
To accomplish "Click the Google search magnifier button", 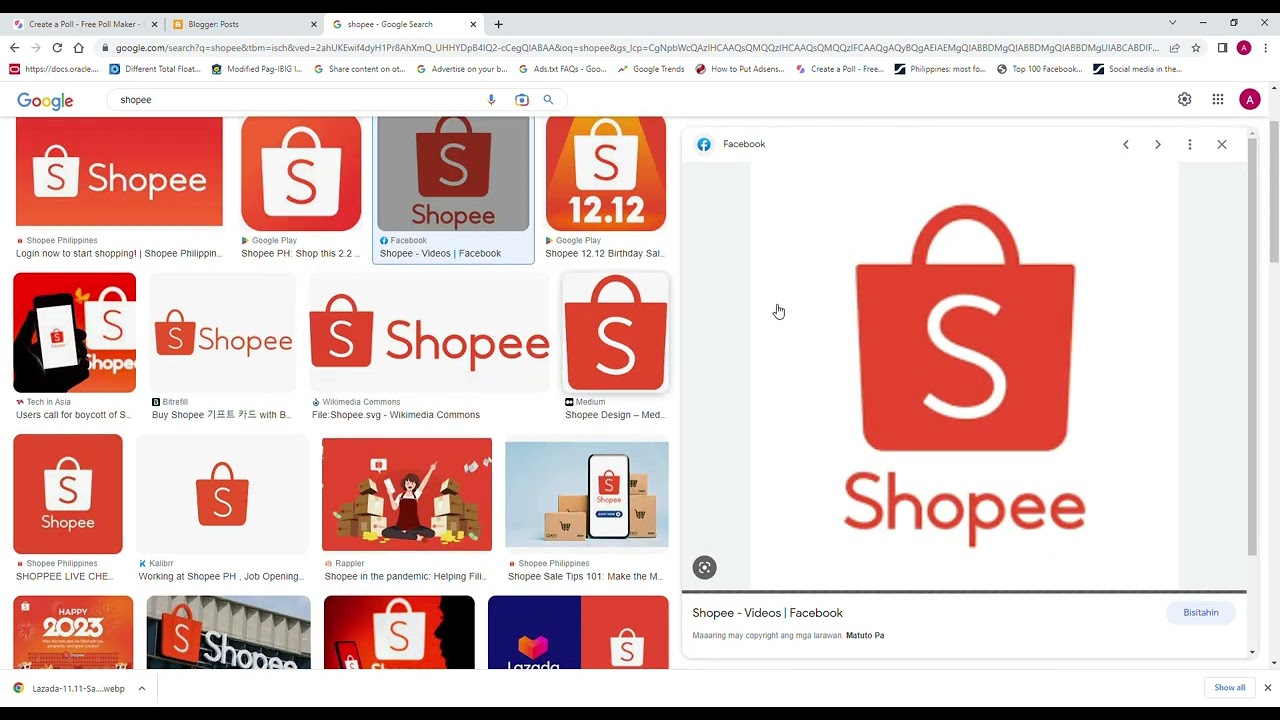I will [x=548, y=100].
